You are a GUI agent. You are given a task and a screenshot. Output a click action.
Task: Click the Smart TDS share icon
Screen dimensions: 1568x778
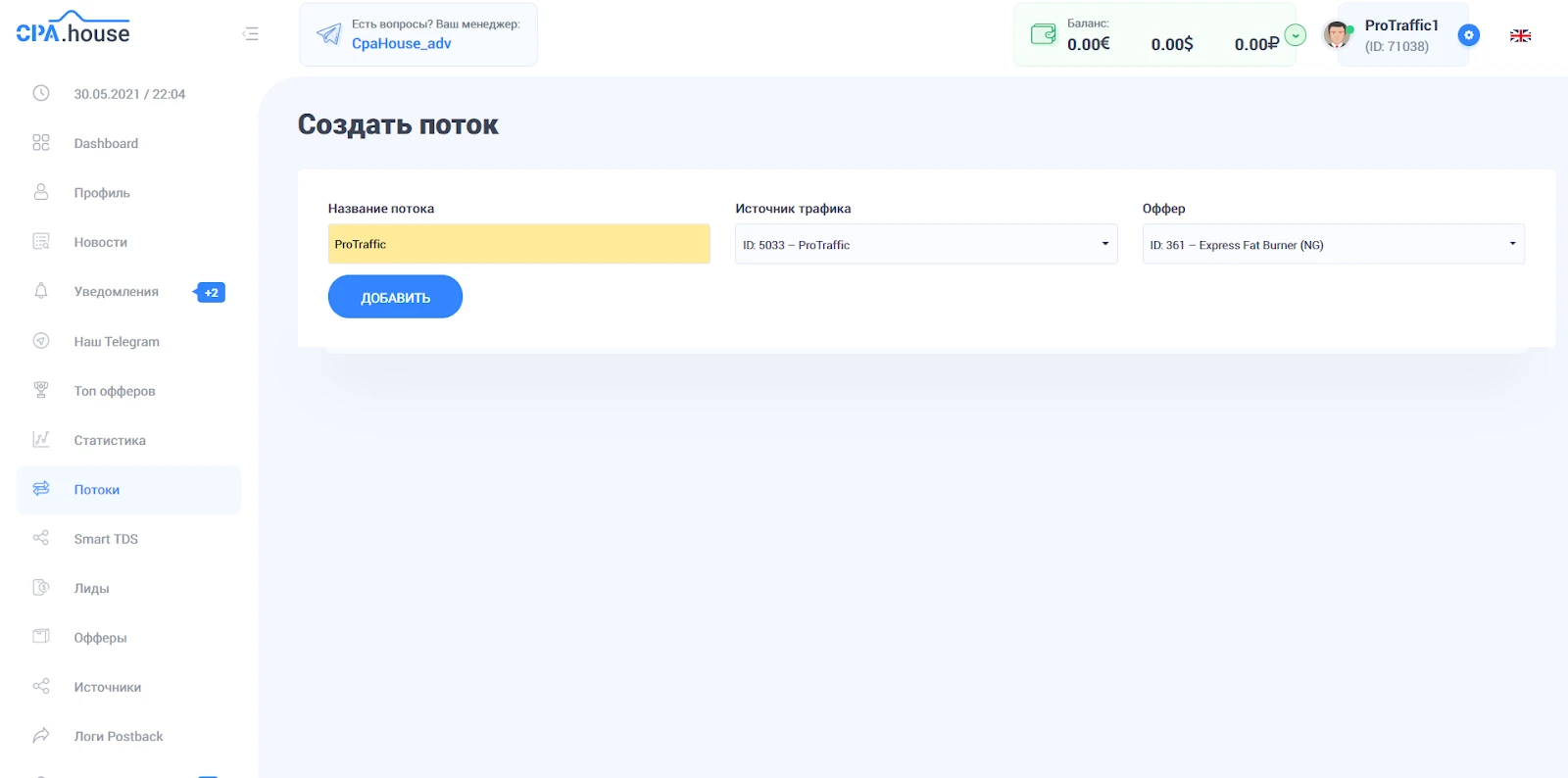coord(41,538)
